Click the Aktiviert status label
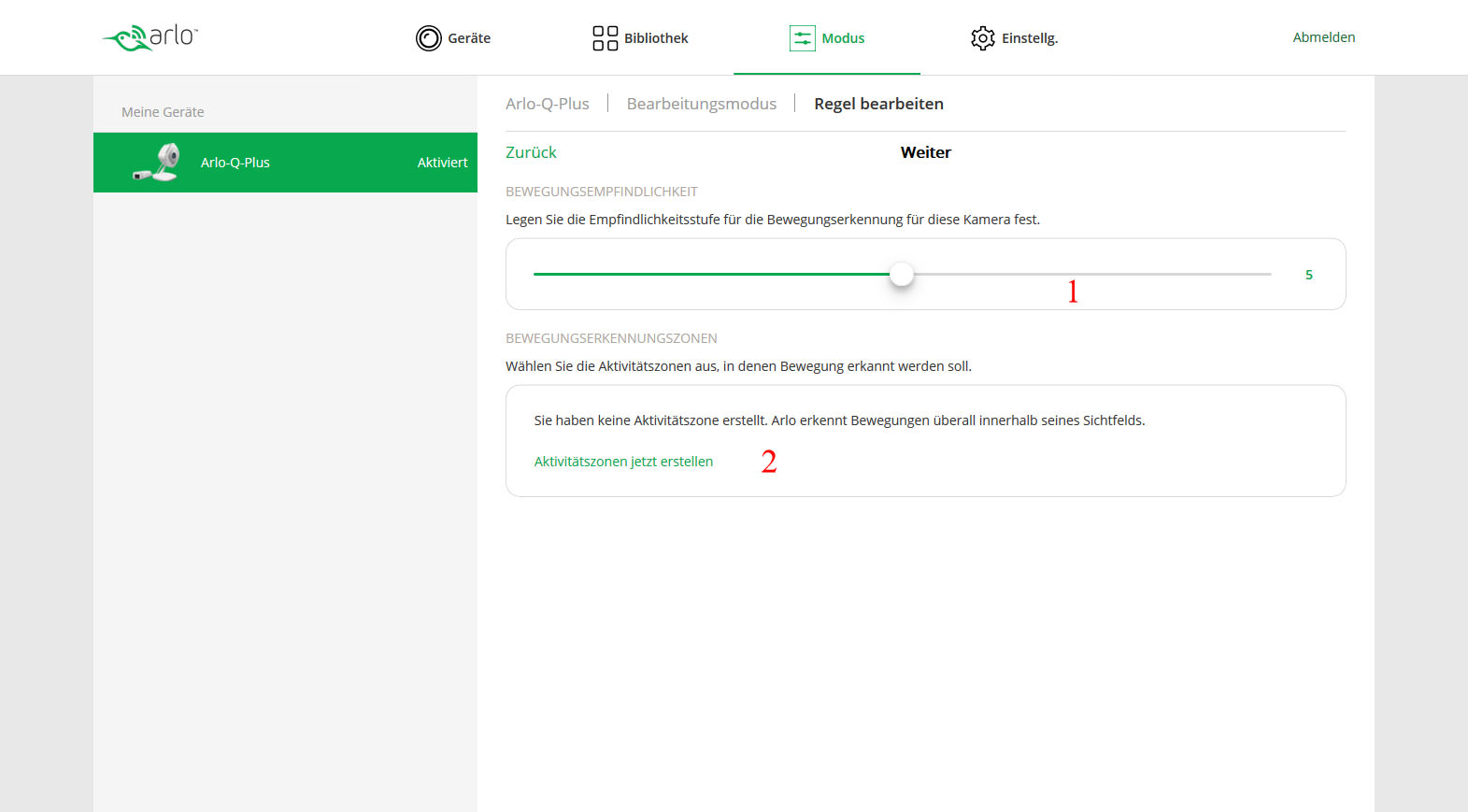 pyautogui.click(x=442, y=163)
